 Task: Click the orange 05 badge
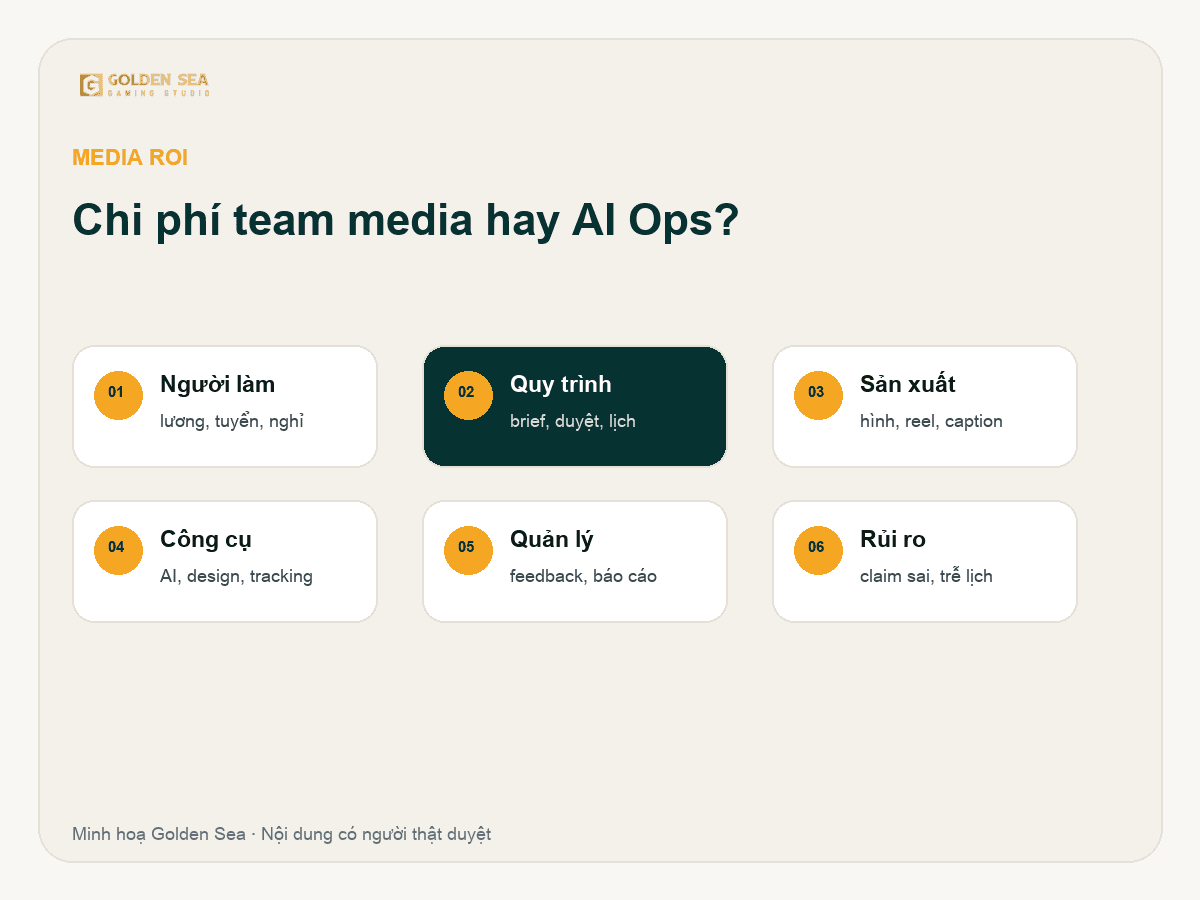468,550
